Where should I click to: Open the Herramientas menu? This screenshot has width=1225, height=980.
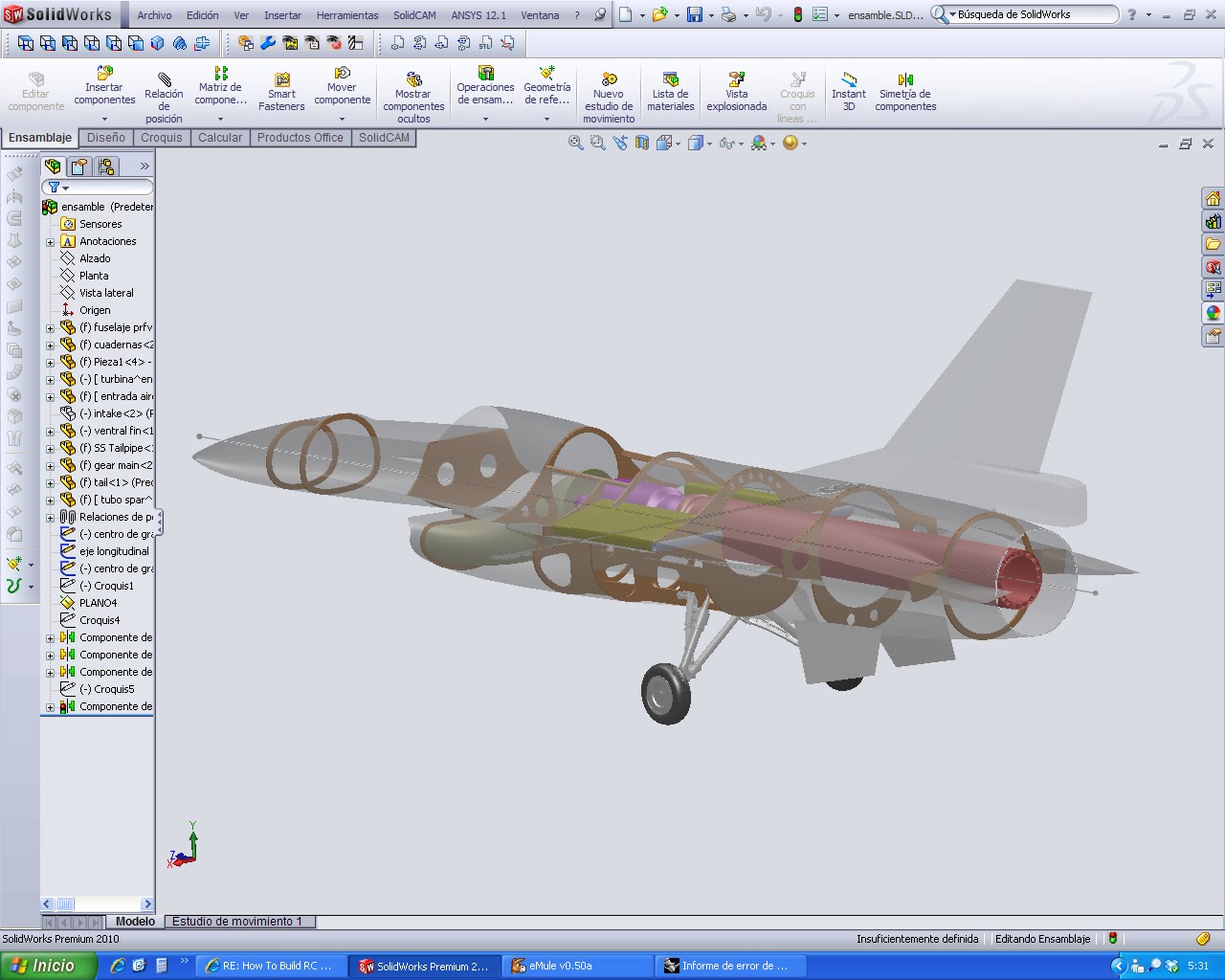pyautogui.click(x=347, y=15)
